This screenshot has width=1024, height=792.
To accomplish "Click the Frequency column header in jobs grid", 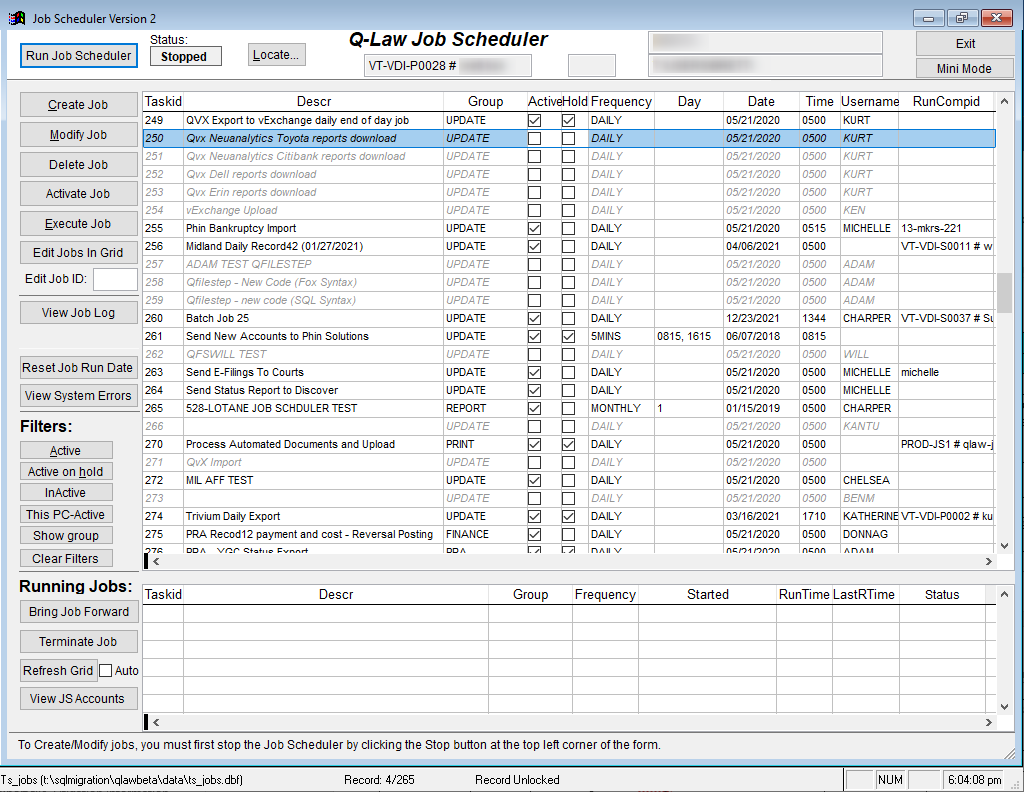I will pyautogui.click(x=621, y=101).
